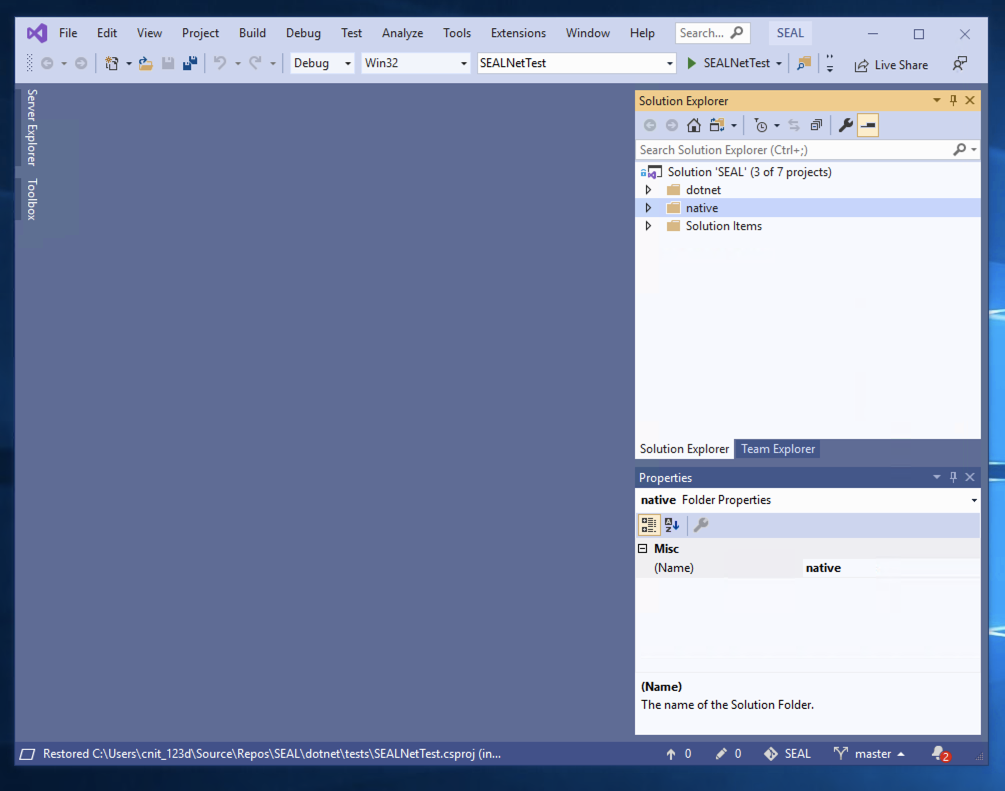Image resolution: width=1005 pixels, height=791 pixels.
Task: Click the pending changes pencil indicator
Action: [x=729, y=754]
